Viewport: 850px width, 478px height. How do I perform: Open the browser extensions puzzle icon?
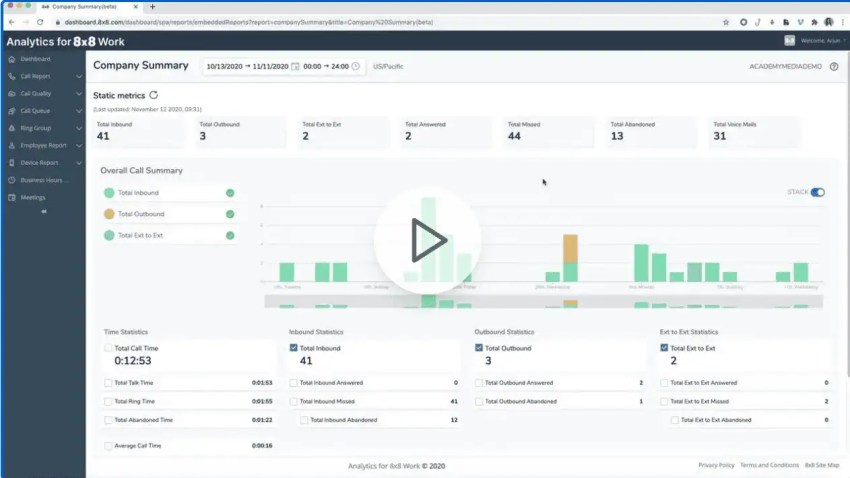tap(814, 22)
